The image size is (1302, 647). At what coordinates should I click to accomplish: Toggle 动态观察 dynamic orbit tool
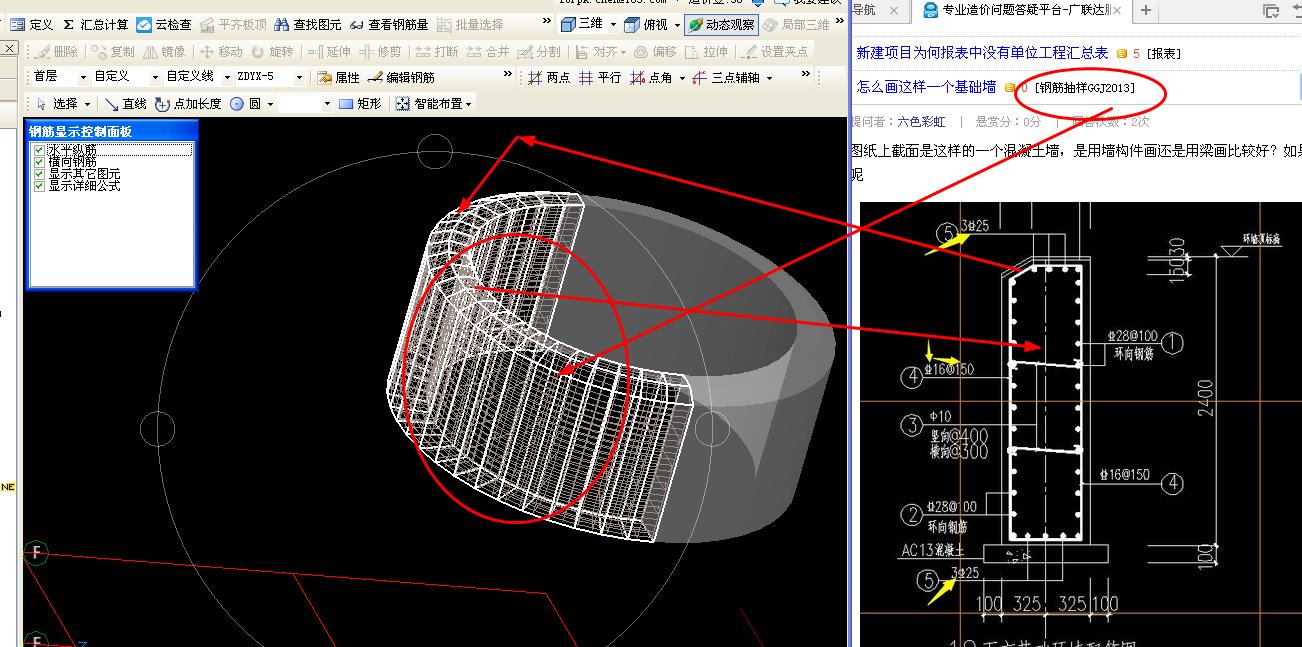[x=722, y=24]
